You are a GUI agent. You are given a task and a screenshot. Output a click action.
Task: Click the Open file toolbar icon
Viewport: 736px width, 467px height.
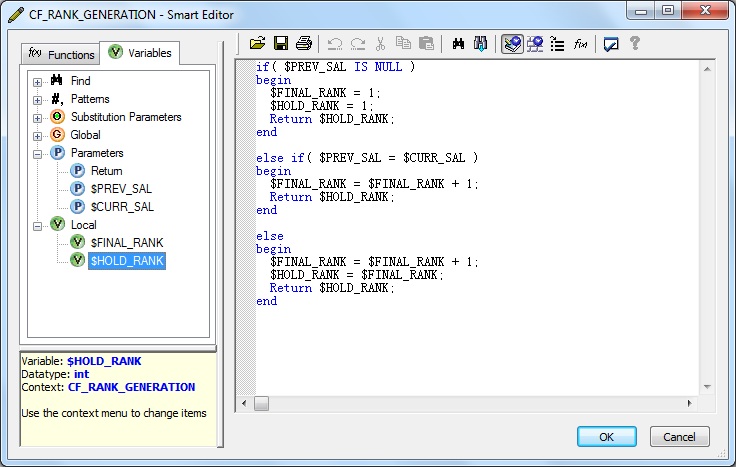(x=257, y=44)
